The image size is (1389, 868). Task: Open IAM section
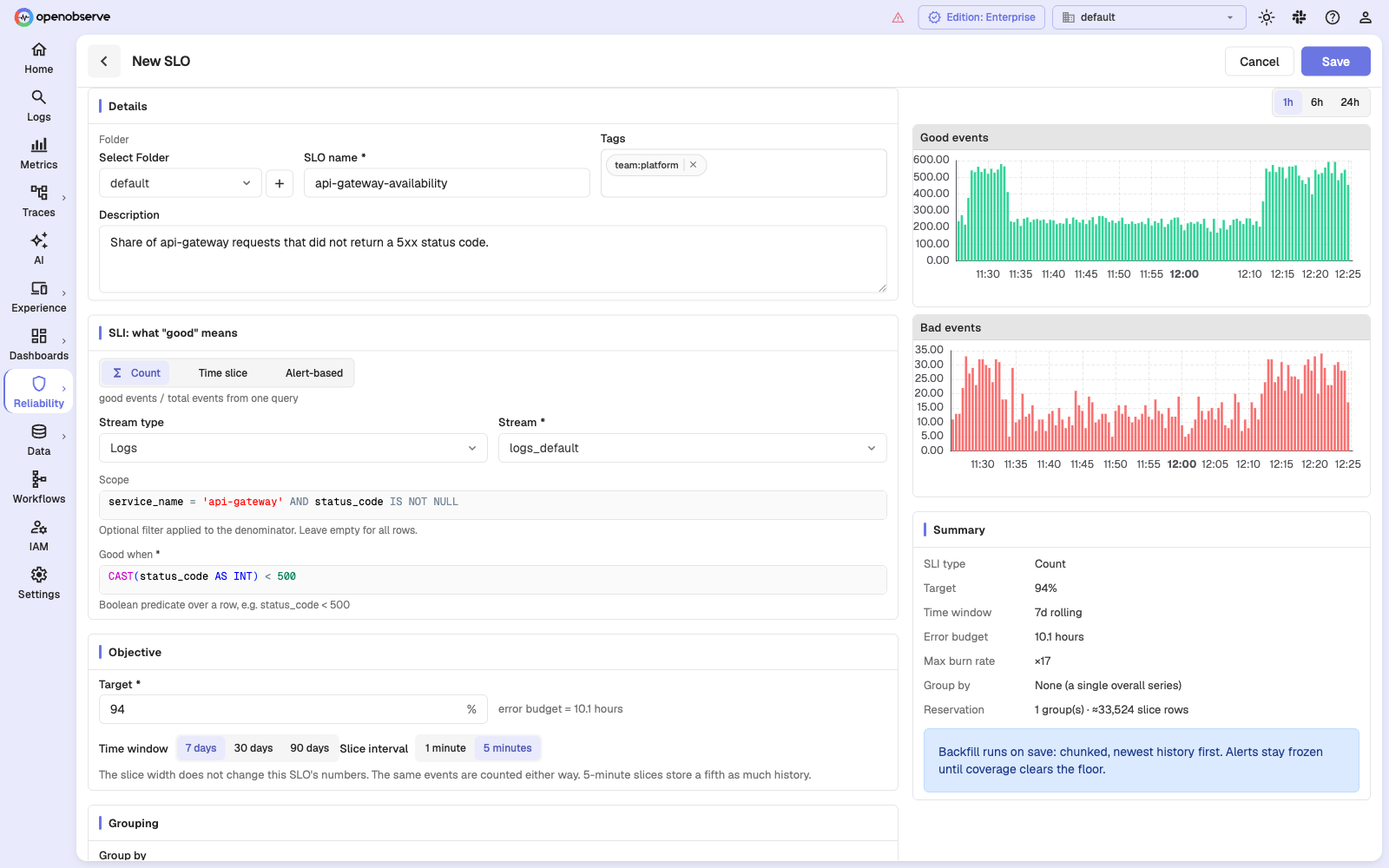point(38,536)
